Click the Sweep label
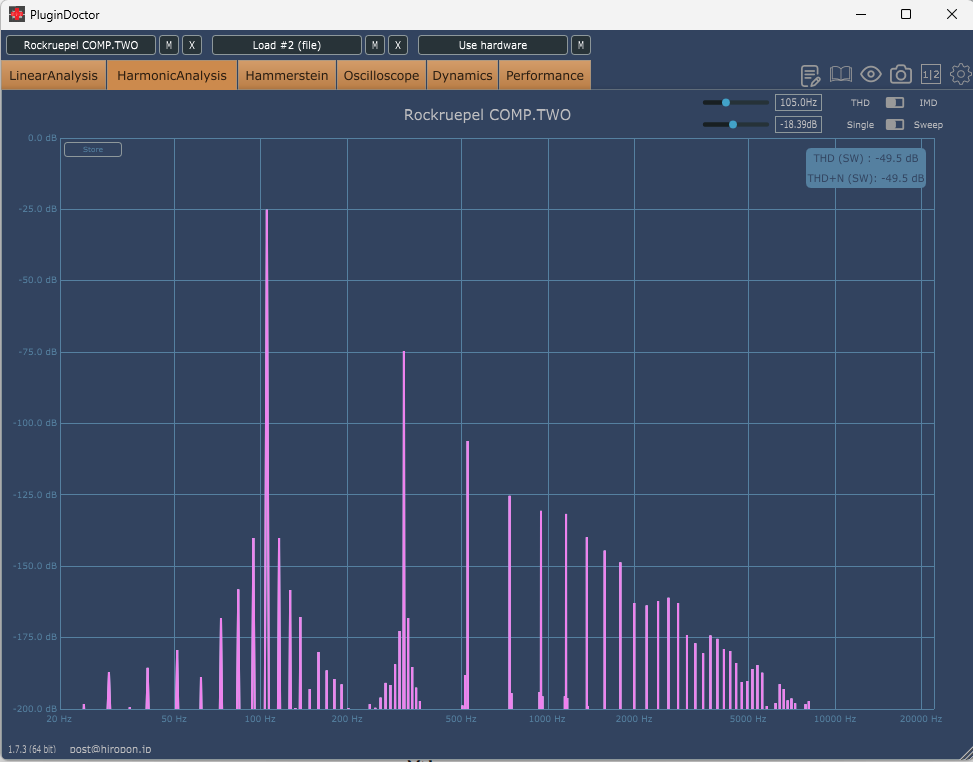 tap(928, 125)
